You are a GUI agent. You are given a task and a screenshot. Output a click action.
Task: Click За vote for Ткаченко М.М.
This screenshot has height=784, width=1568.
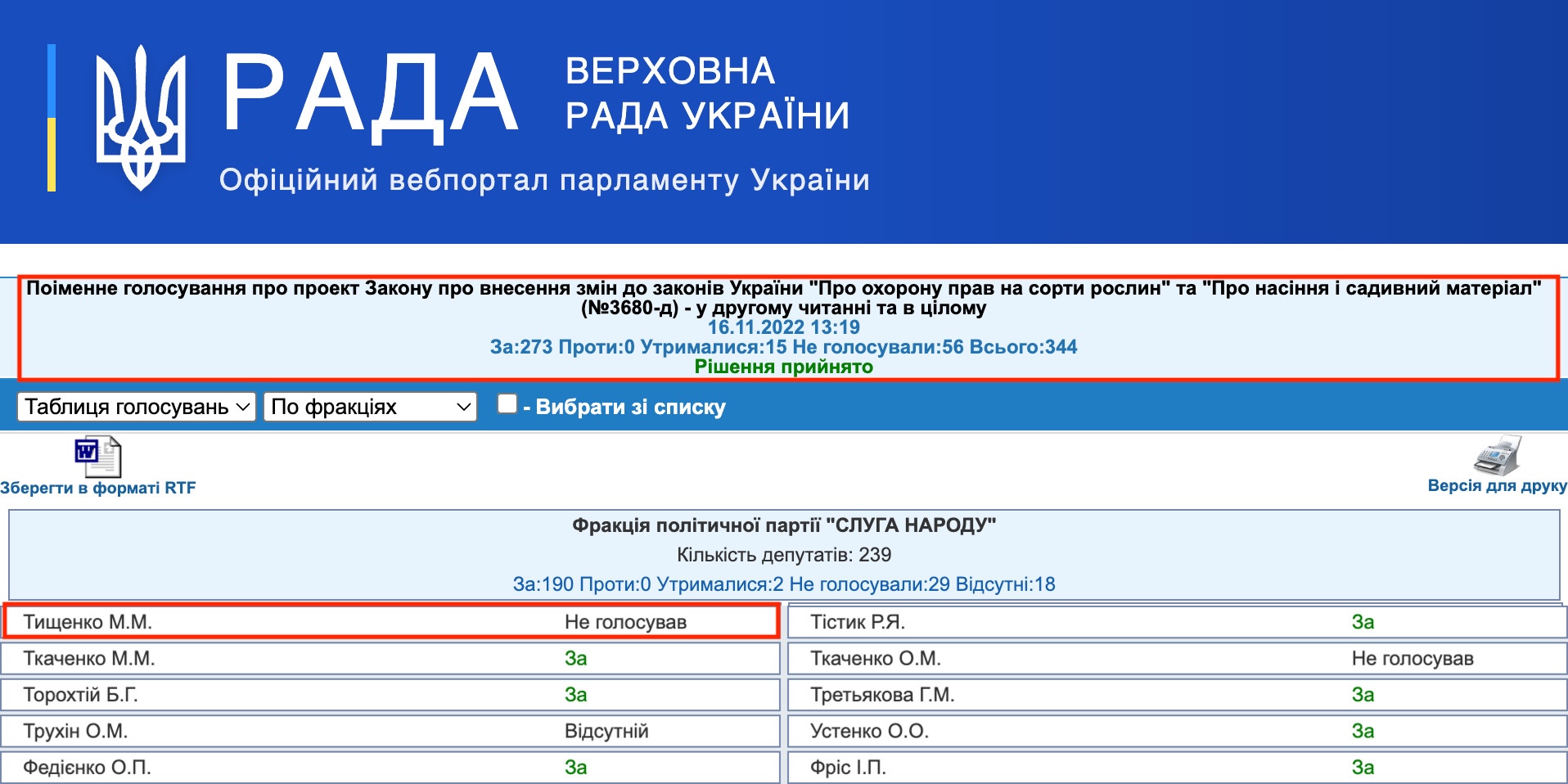[x=575, y=658]
